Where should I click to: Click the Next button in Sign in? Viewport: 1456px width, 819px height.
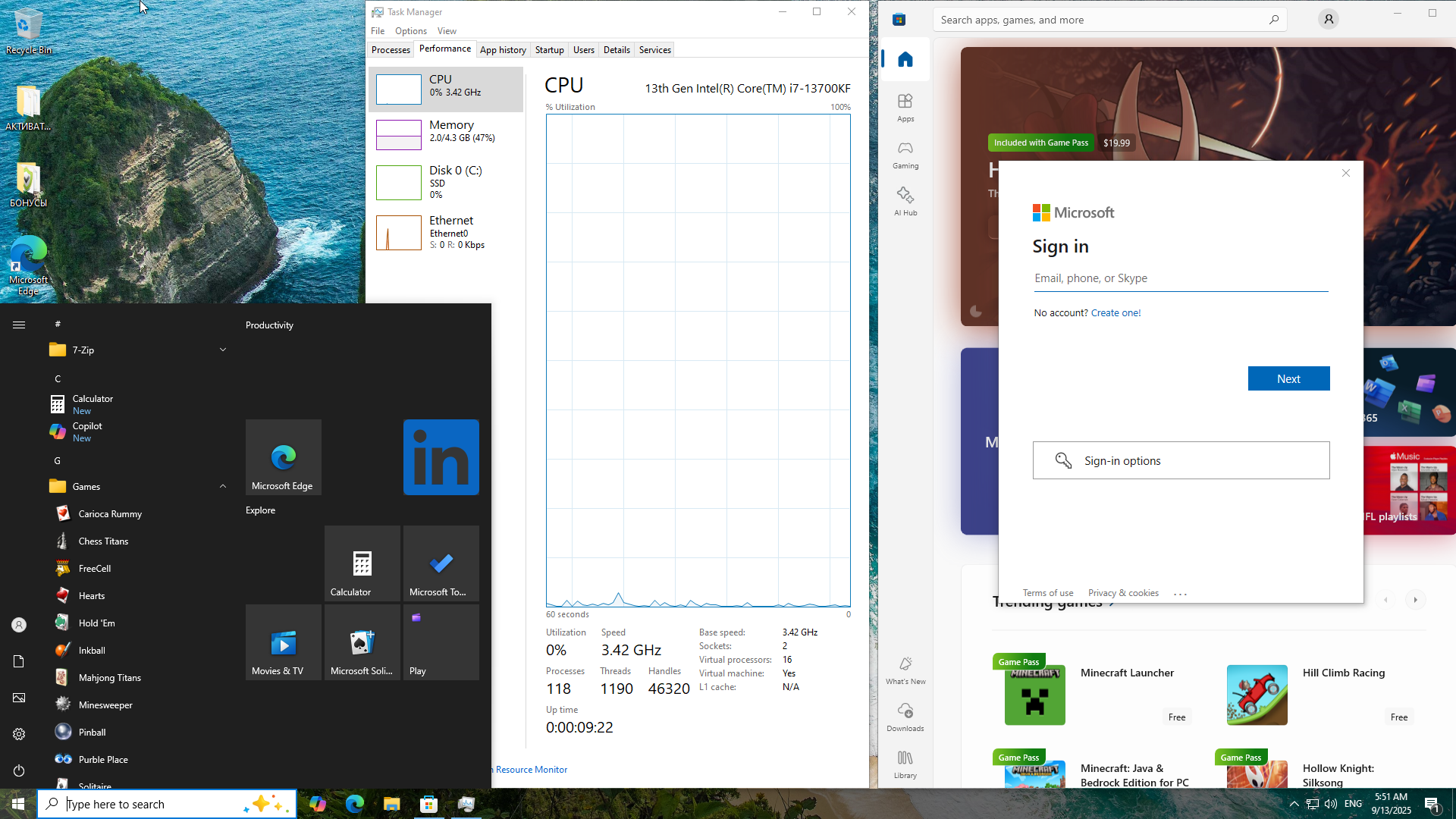click(x=1288, y=378)
